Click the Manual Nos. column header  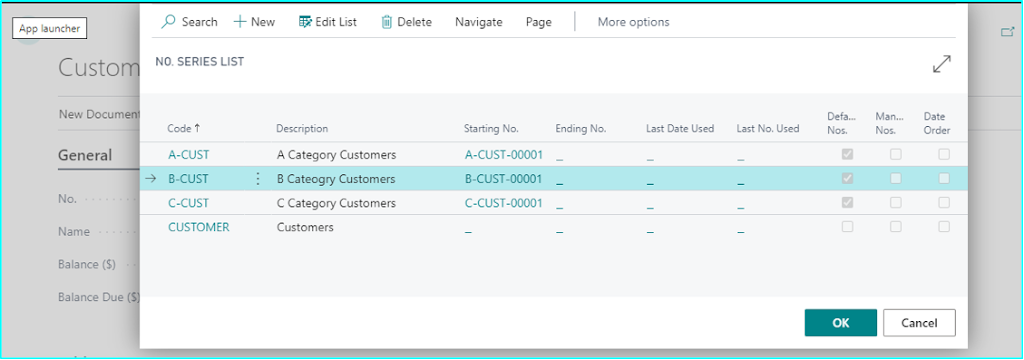coord(889,123)
